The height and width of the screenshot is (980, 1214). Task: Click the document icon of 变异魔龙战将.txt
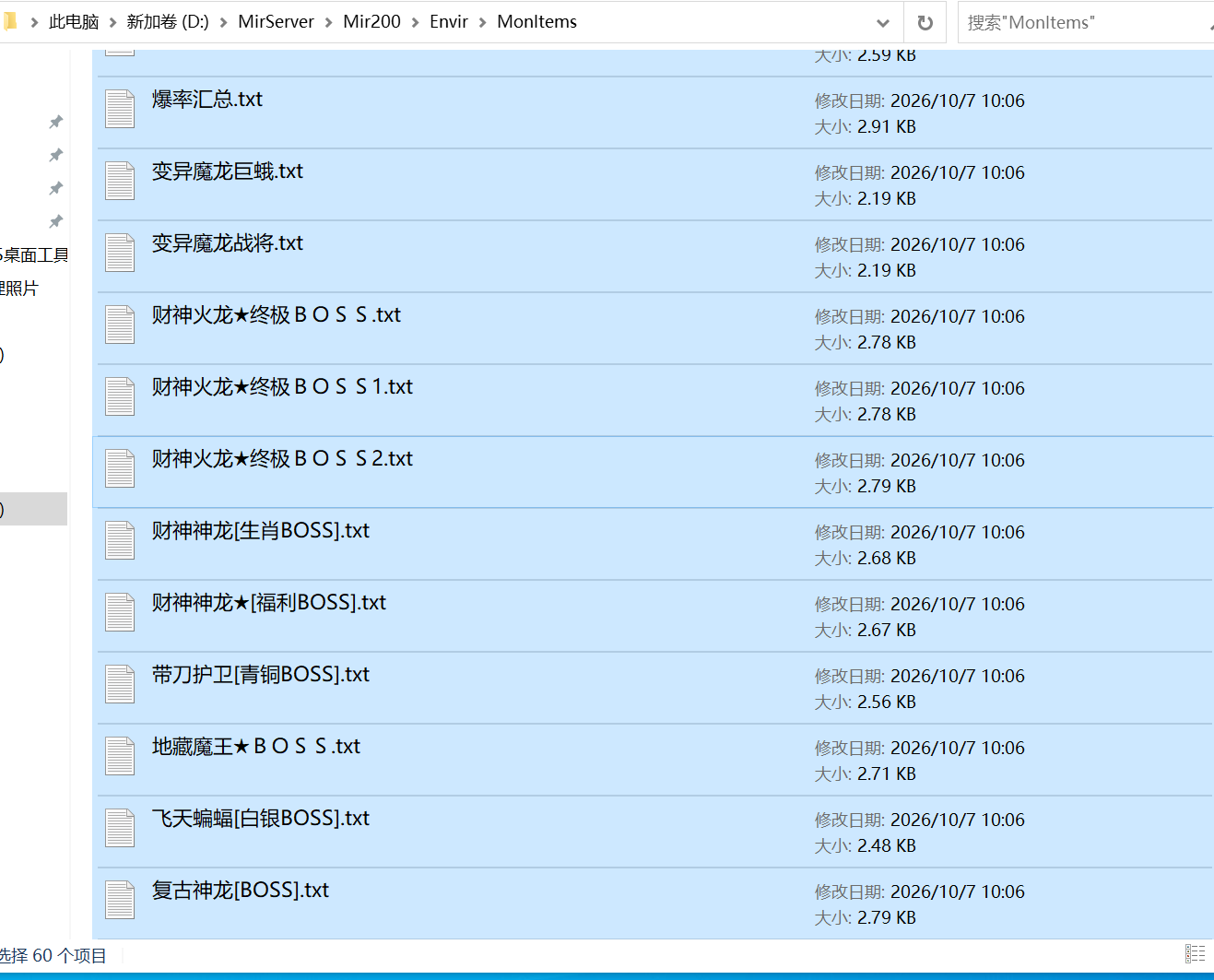(120, 253)
